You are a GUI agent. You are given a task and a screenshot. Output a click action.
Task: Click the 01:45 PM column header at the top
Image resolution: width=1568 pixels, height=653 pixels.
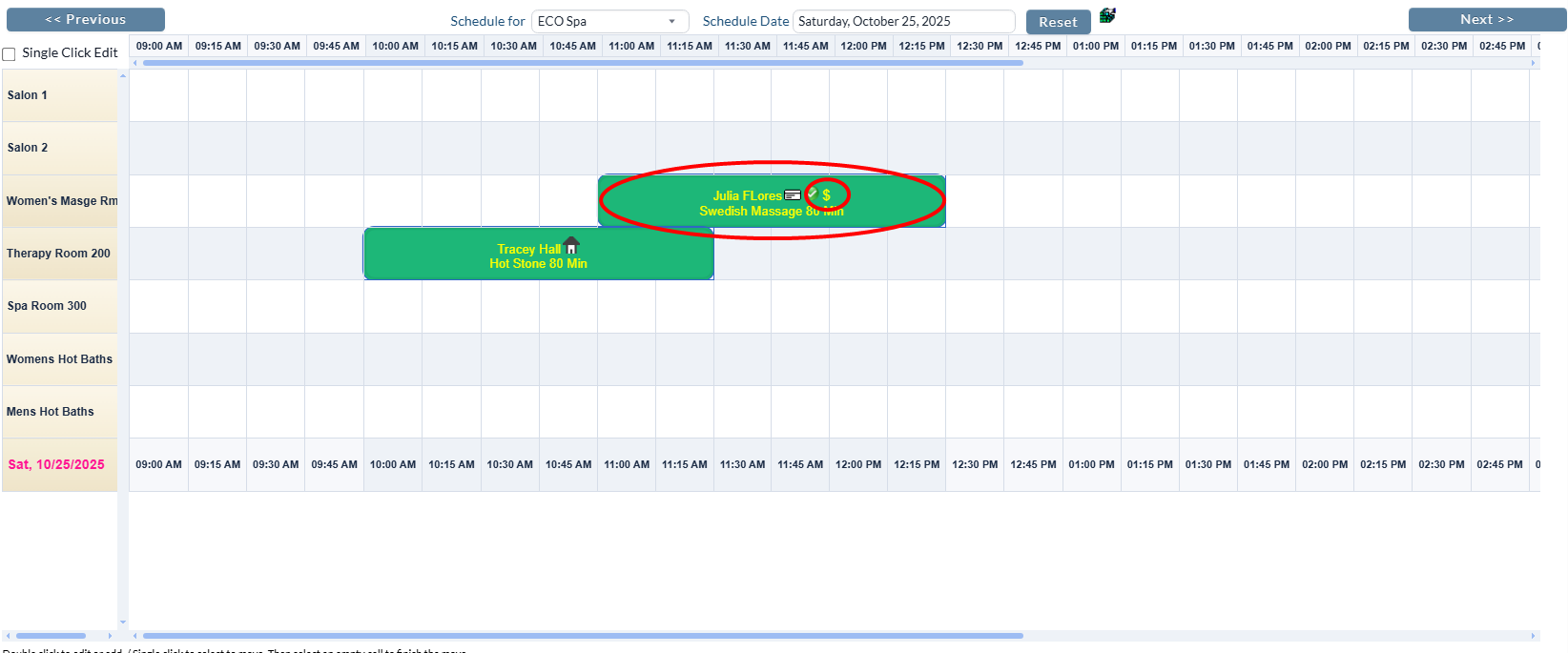click(x=1270, y=46)
